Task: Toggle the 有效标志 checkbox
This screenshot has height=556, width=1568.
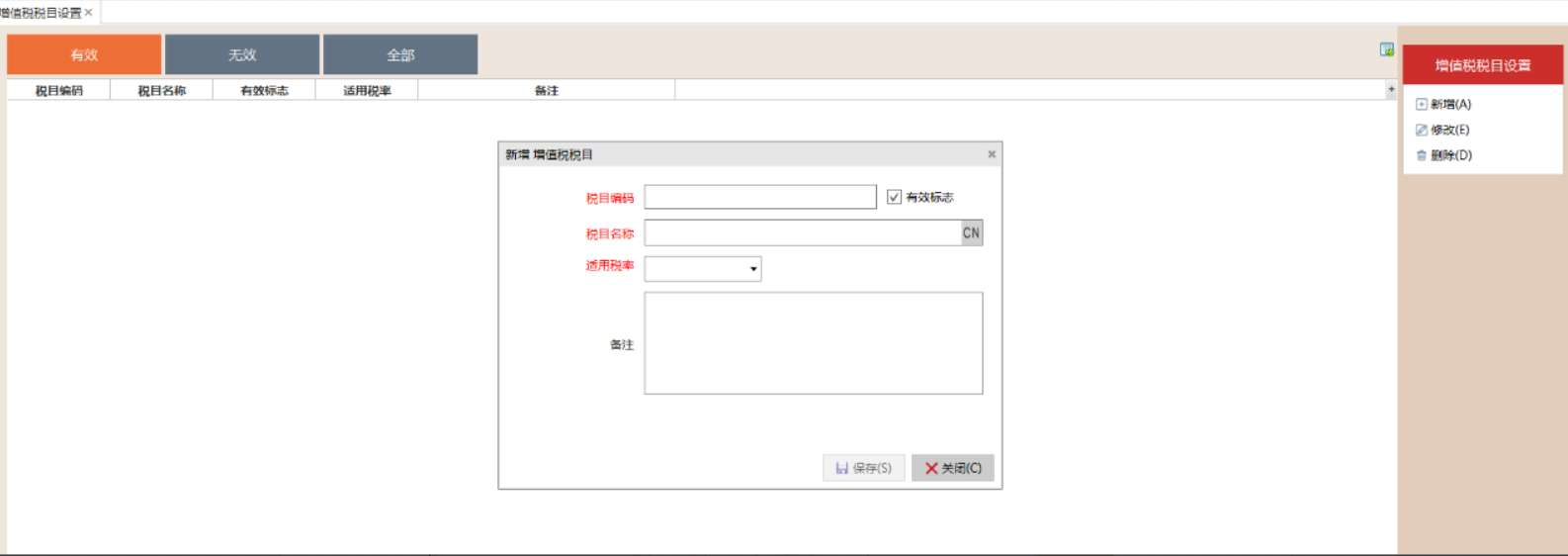Action: [x=894, y=197]
